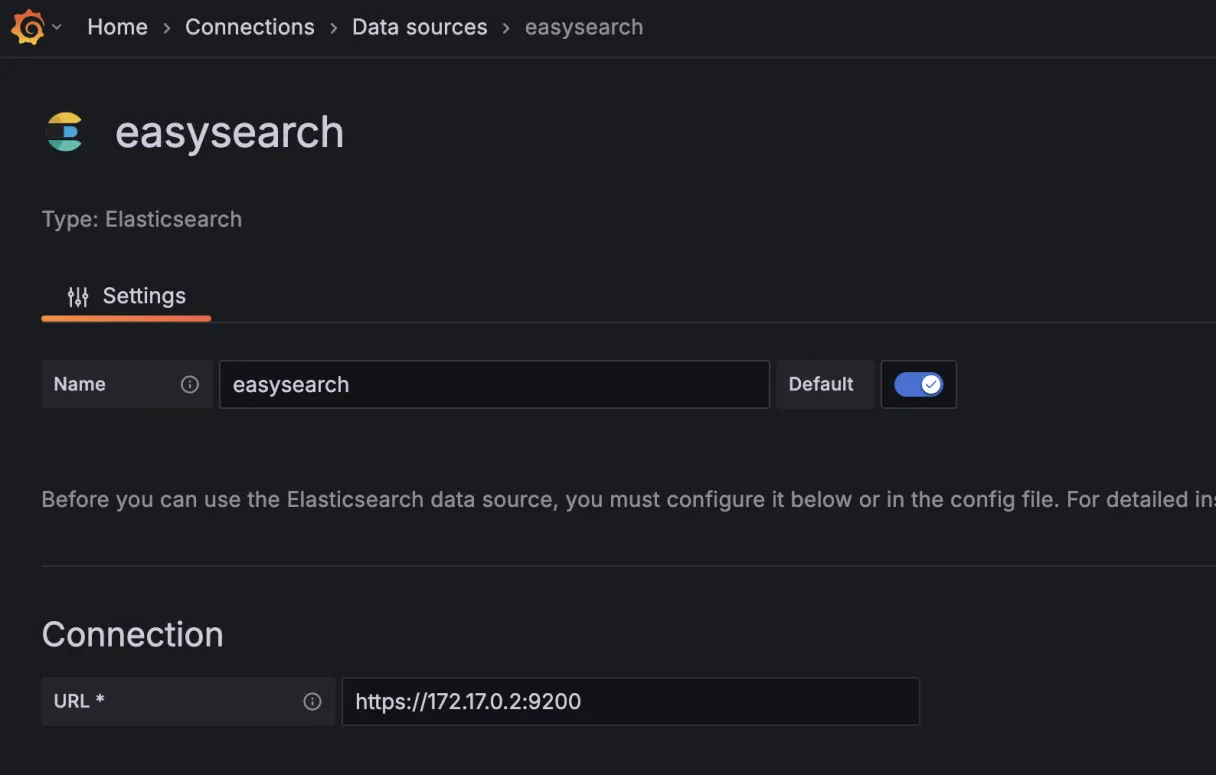Viewport: 1216px width, 775px height.
Task: Open the Connections breadcrumb
Action: click(250, 27)
